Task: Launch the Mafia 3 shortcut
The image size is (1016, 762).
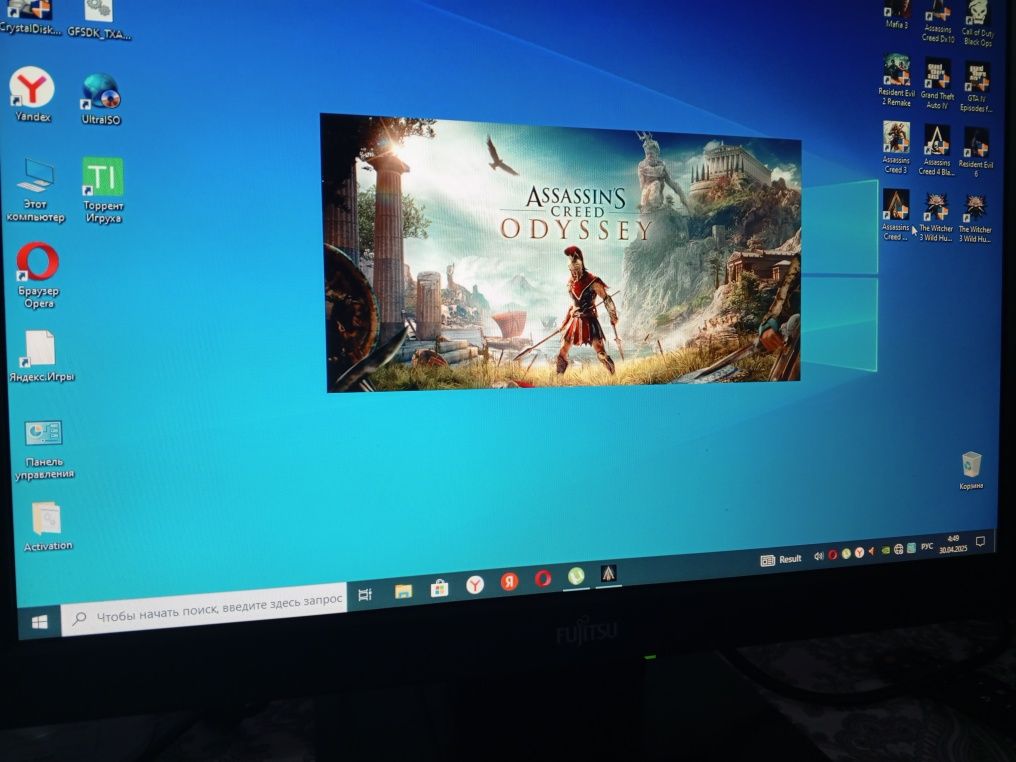Action: tap(897, 14)
